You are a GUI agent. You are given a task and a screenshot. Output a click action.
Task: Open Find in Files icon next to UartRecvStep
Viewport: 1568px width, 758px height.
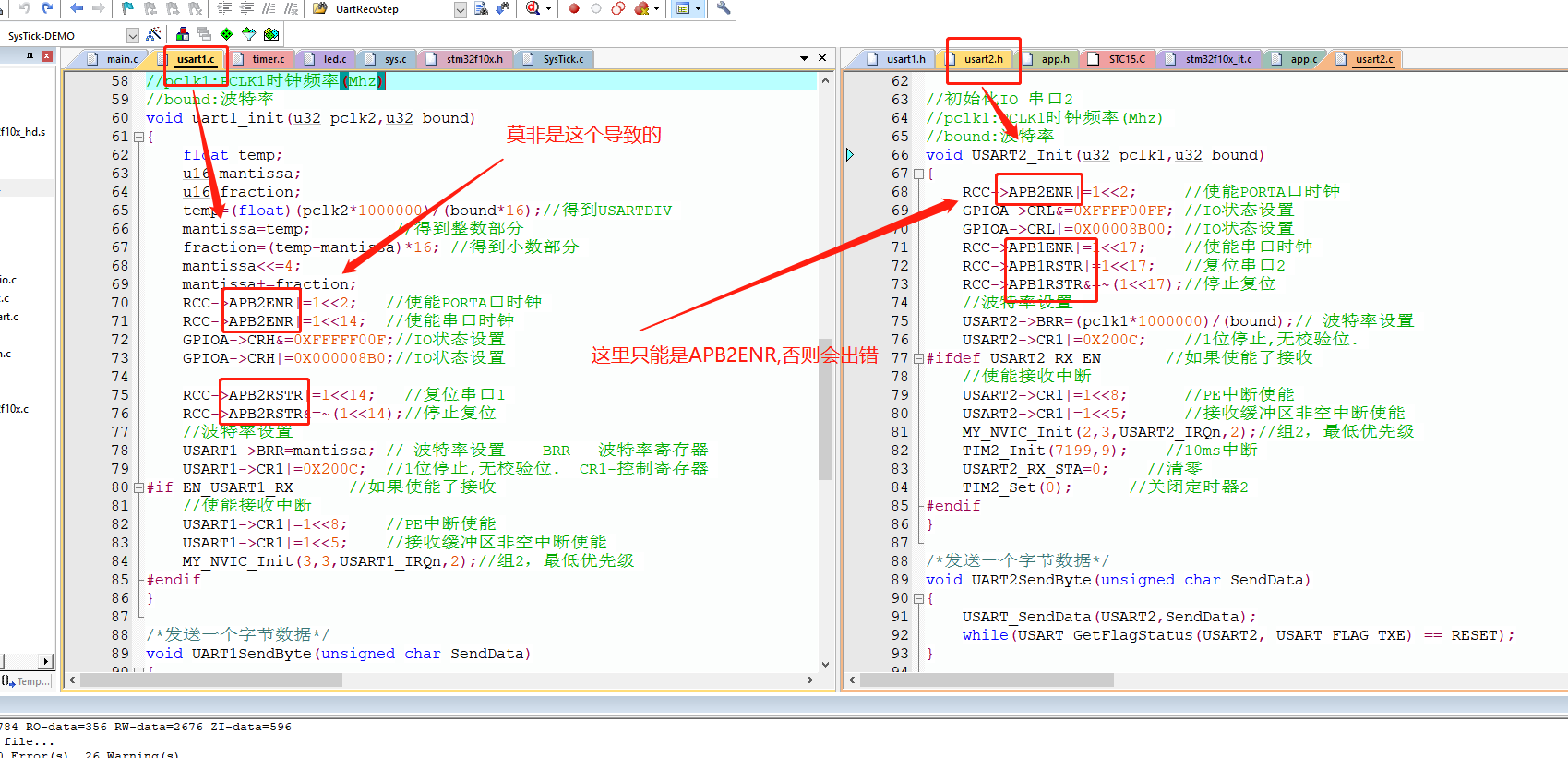pyautogui.click(x=320, y=8)
